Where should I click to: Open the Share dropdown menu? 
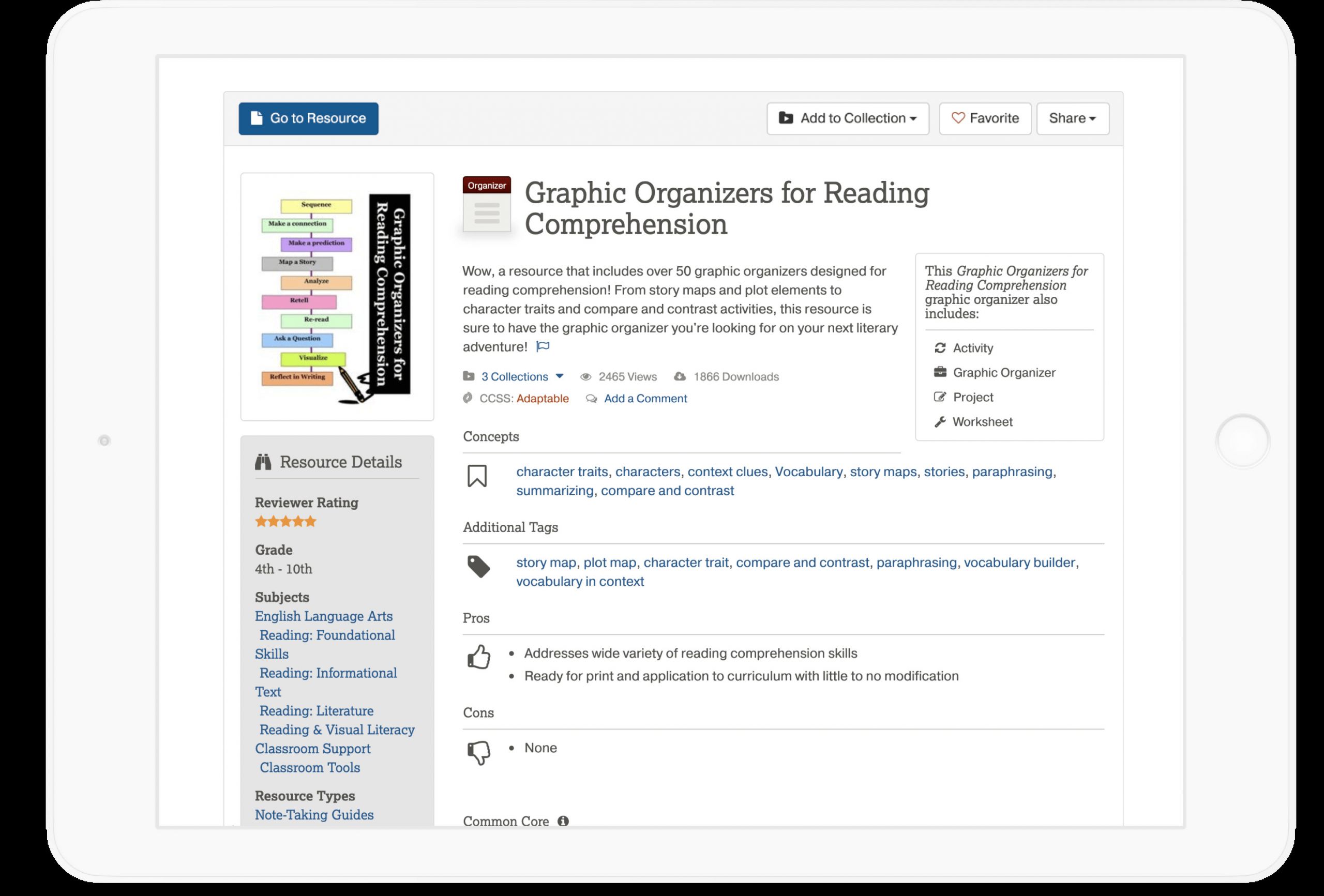pyautogui.click(x=1072, y=118)
